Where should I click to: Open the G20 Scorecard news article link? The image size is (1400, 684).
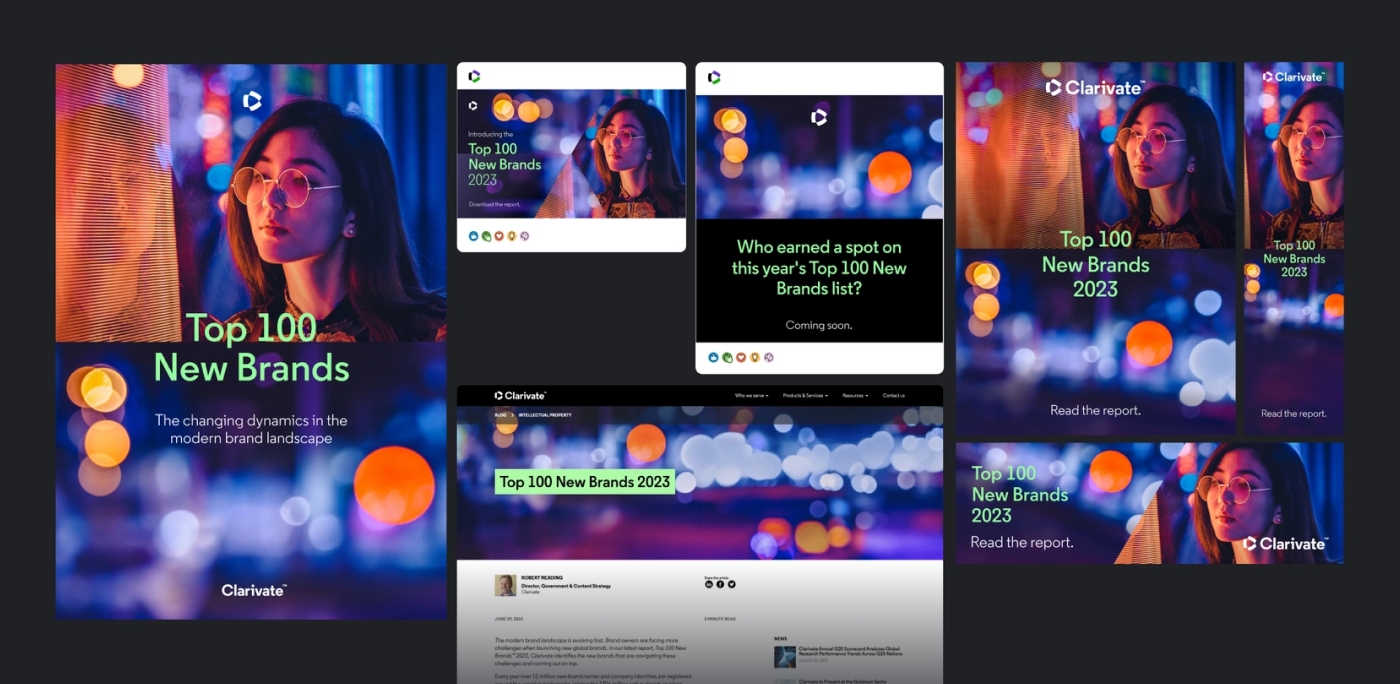point(850,653)
